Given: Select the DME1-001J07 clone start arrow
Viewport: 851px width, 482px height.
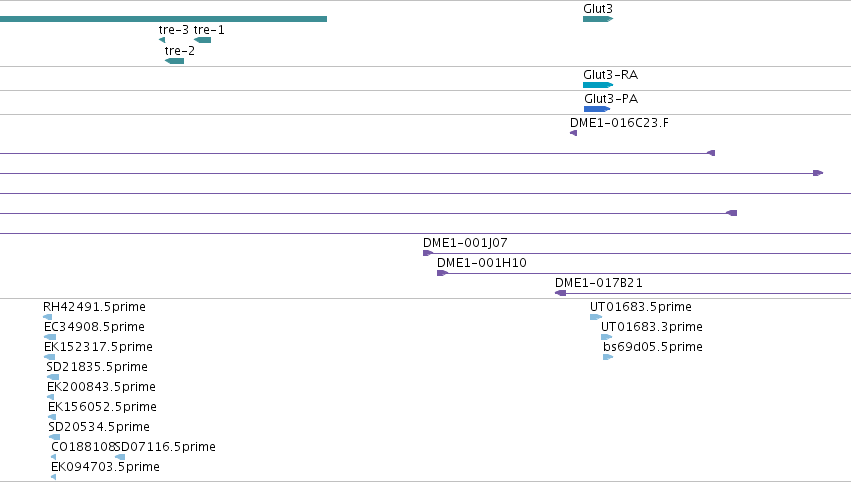Looking at the screenshot, I should coord(428,253).
